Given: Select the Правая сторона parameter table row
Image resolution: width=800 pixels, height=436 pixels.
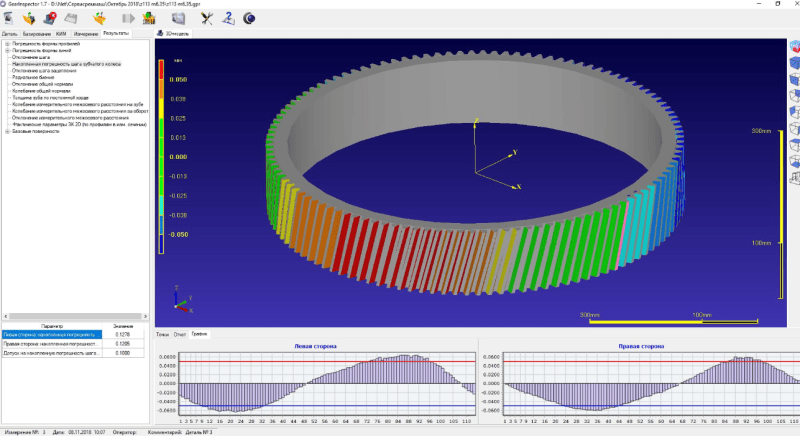Looking at the screenshot, I should 50,343.
